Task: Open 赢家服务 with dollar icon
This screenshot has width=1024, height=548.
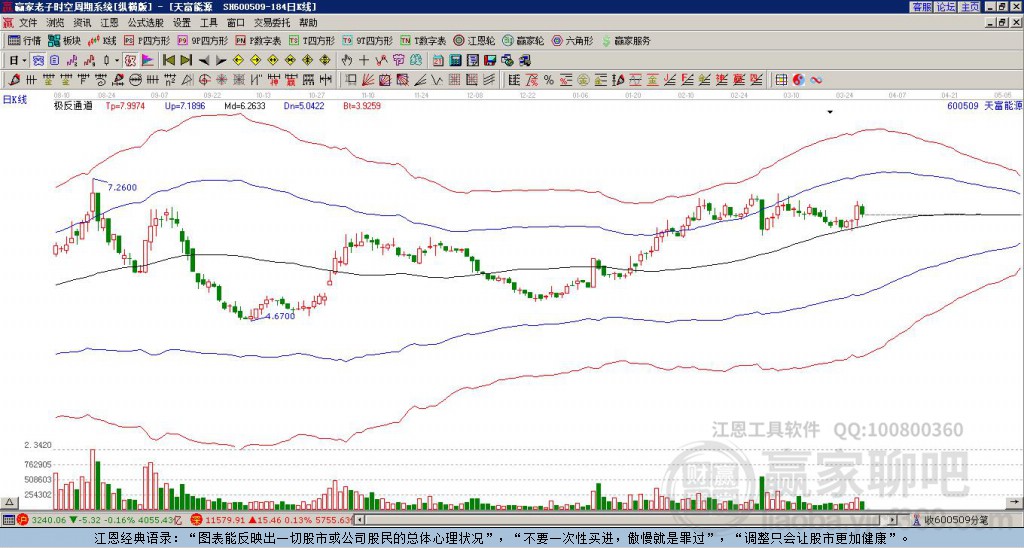Action: point(626,40)
